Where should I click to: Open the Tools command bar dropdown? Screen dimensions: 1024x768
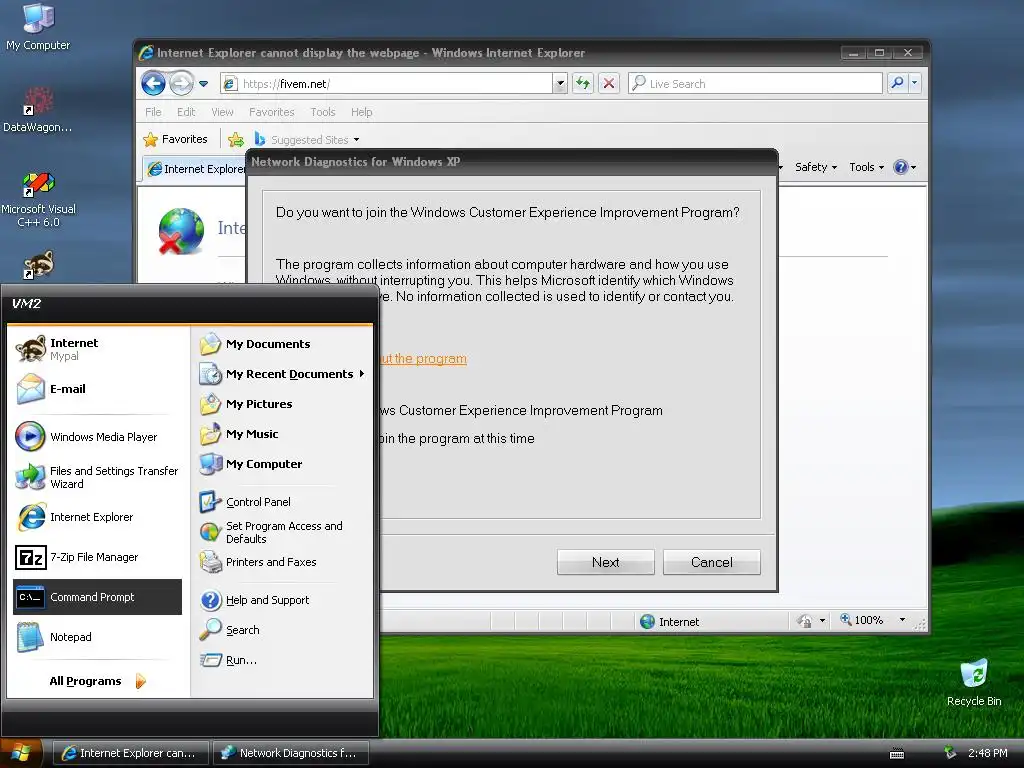pos(867,167)
